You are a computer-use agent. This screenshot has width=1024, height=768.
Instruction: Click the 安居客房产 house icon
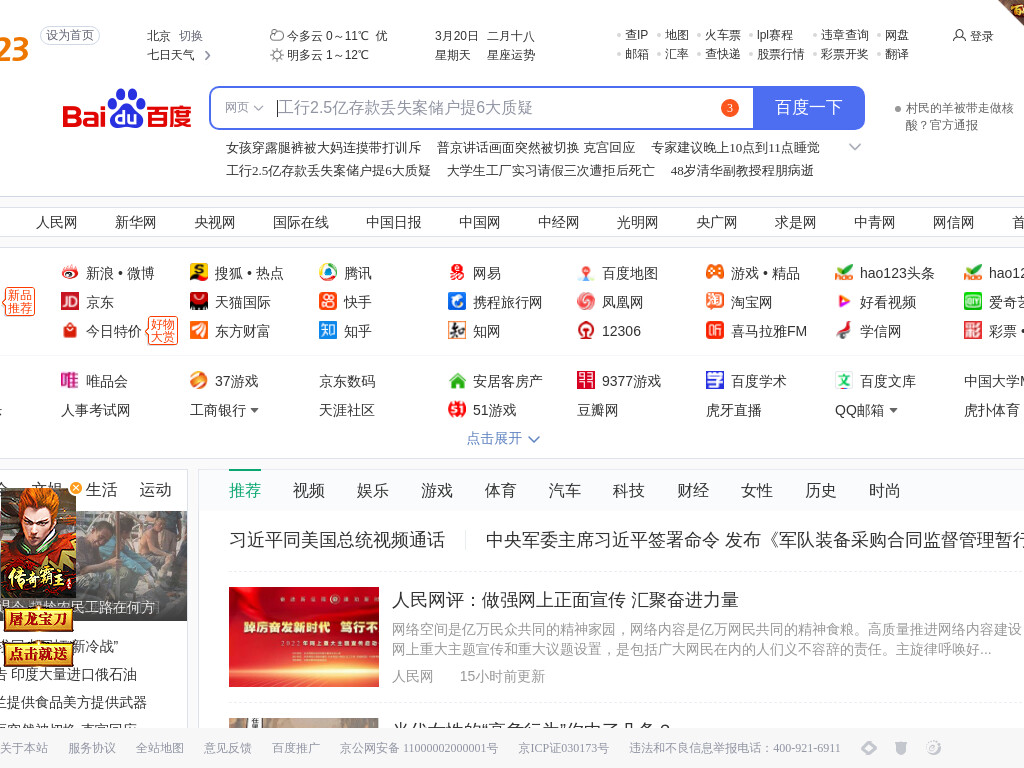[457, 380]
